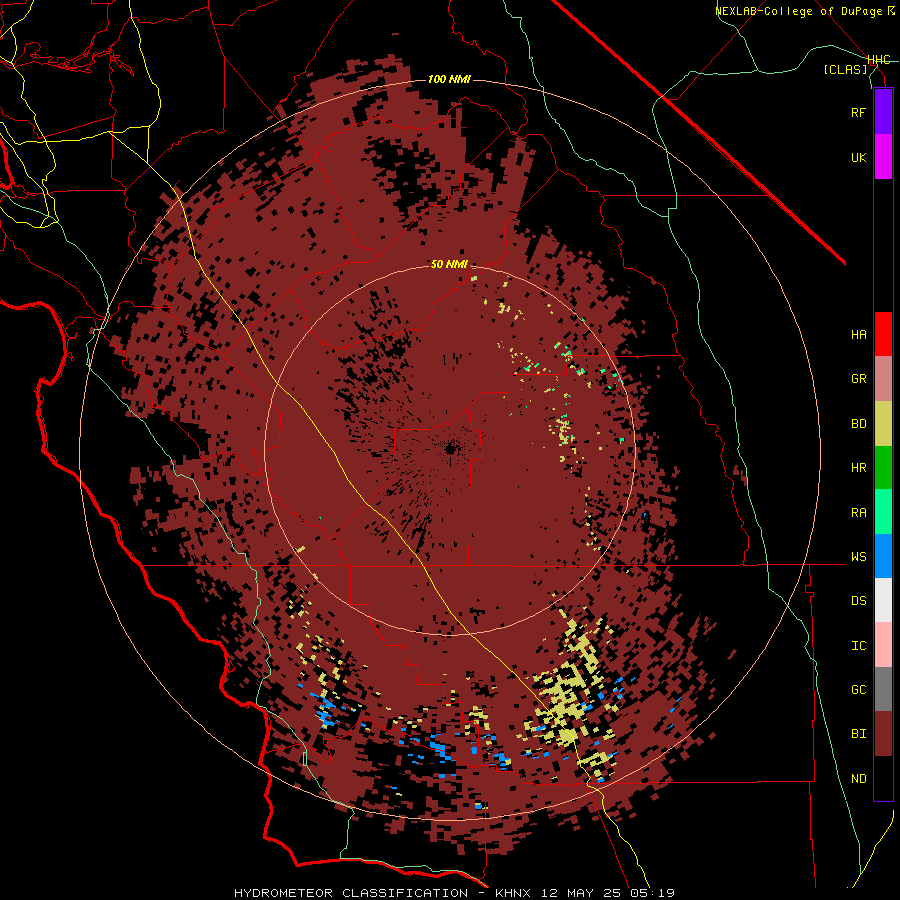This screenshot has height=900, width=900.
Task: Click the WS legend label
Action: [858, 557]
